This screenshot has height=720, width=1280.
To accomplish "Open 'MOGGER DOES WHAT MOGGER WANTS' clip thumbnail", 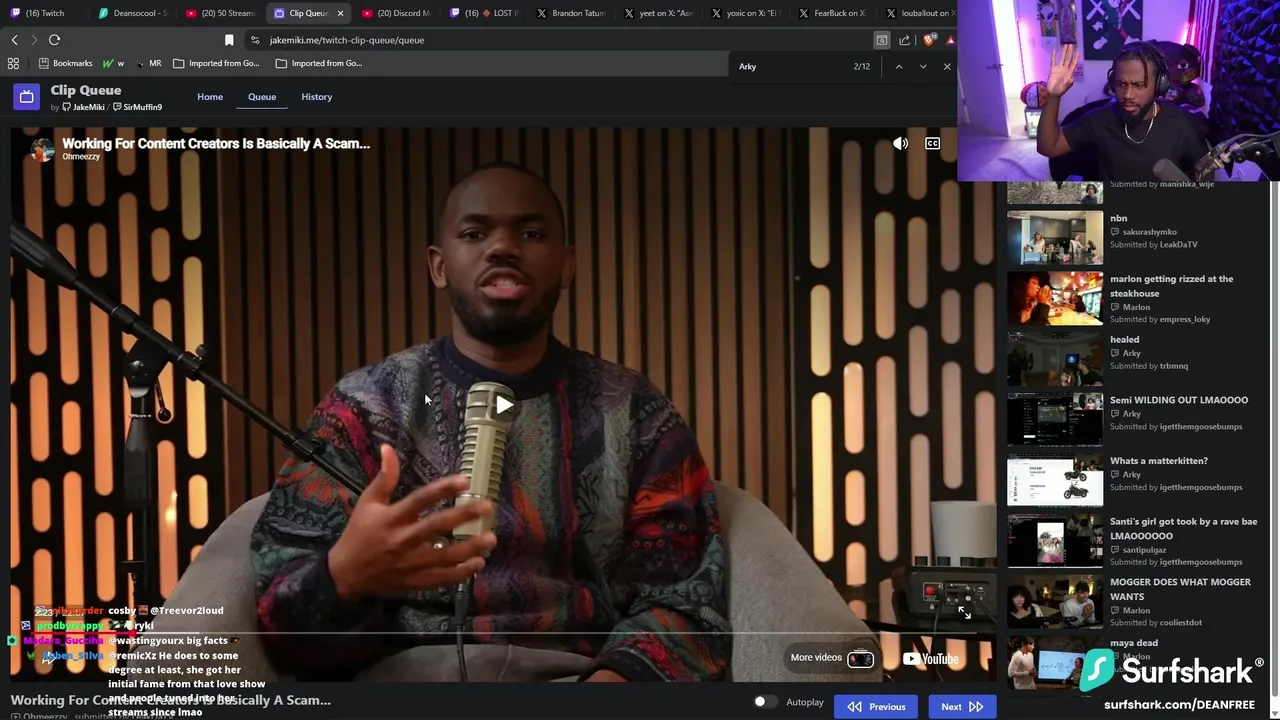I will click(x=1055, y=601).
